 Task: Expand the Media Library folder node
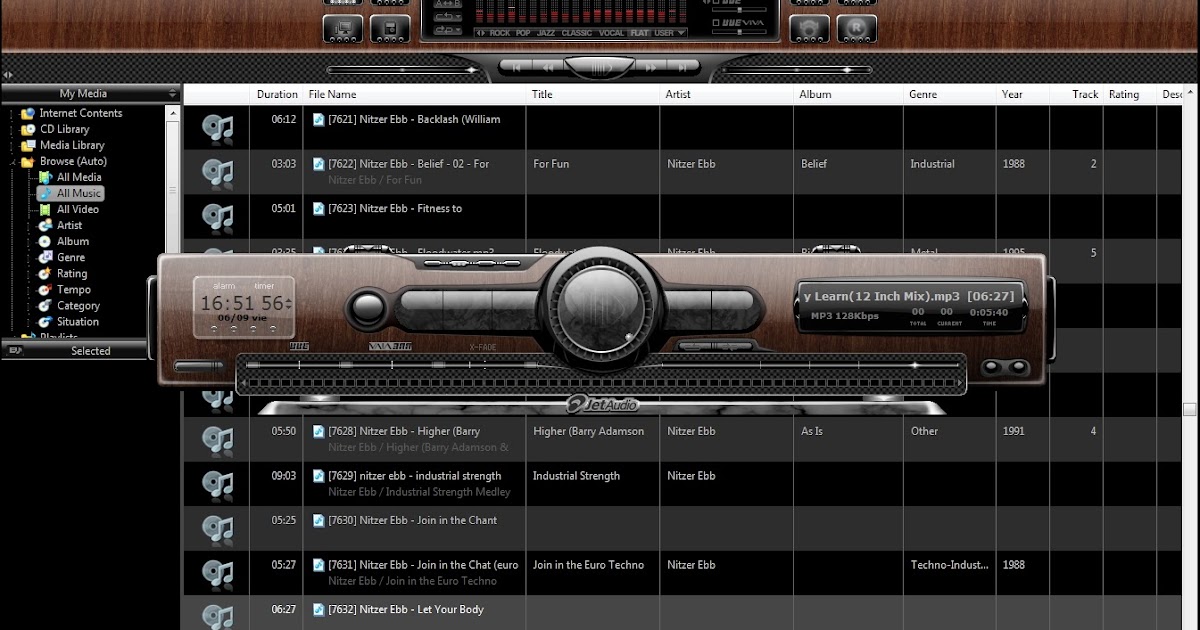10,145
